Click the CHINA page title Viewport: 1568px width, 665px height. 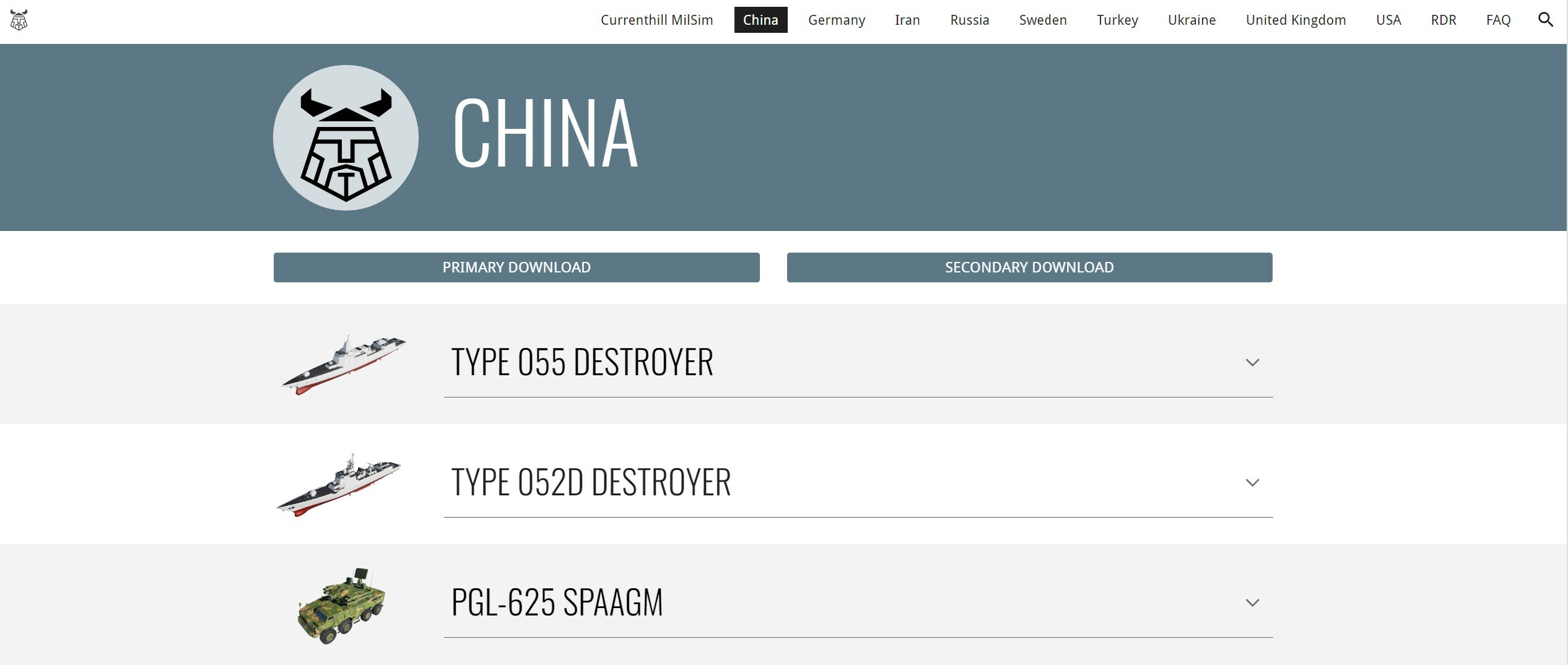(545, 133)
